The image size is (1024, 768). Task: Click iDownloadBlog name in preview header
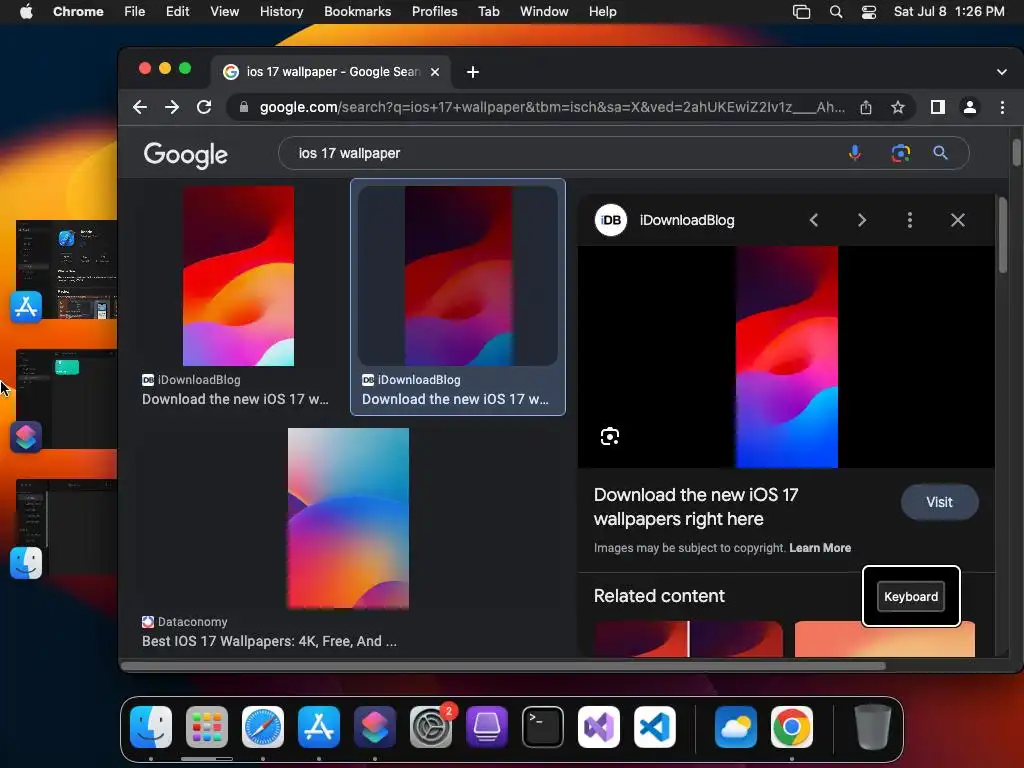687,220
